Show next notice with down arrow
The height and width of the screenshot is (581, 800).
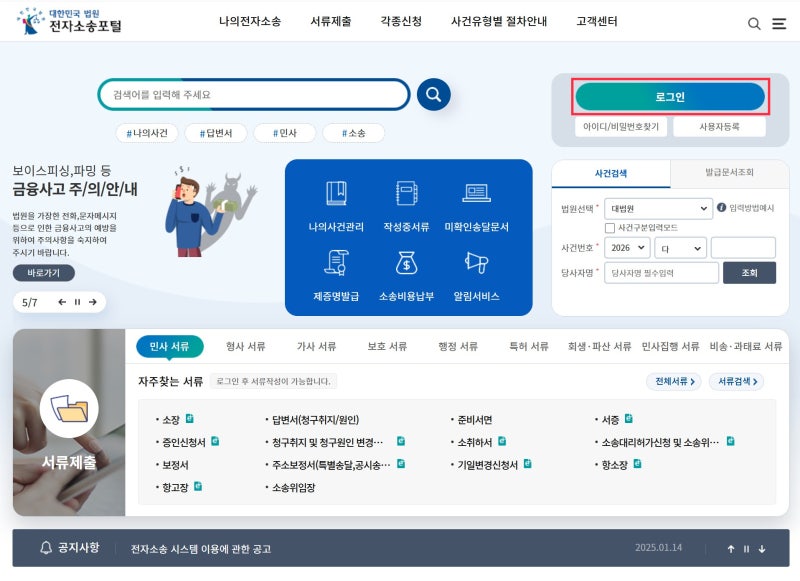[x=762, y=549]
